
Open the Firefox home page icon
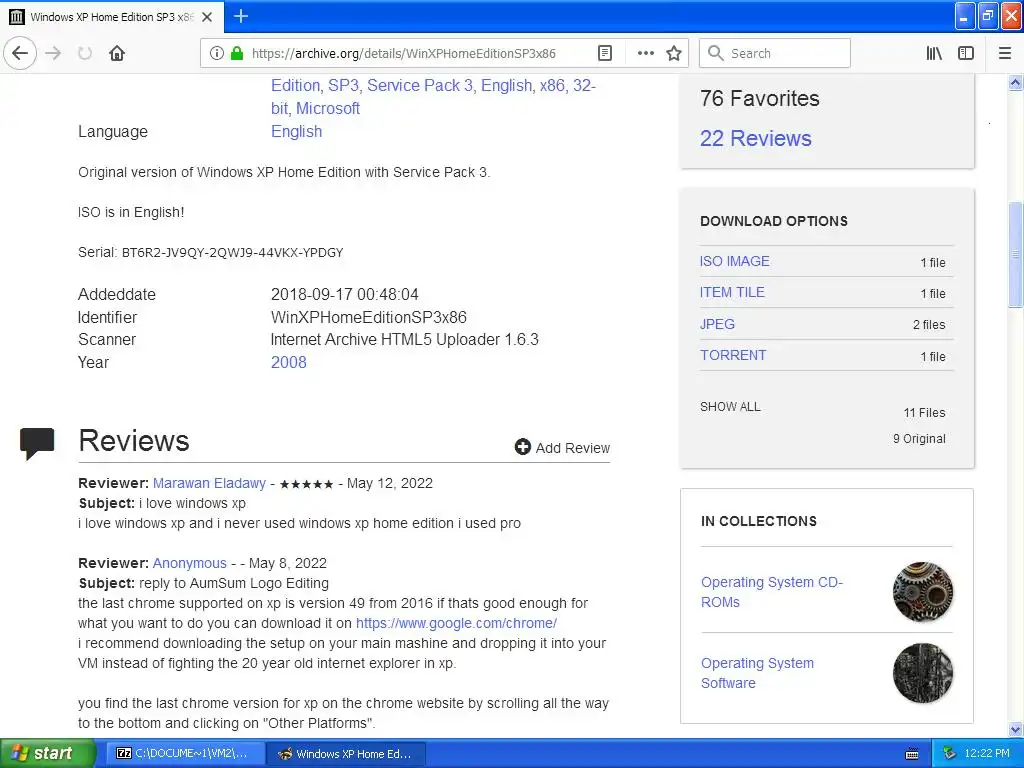tap(117, 53)
